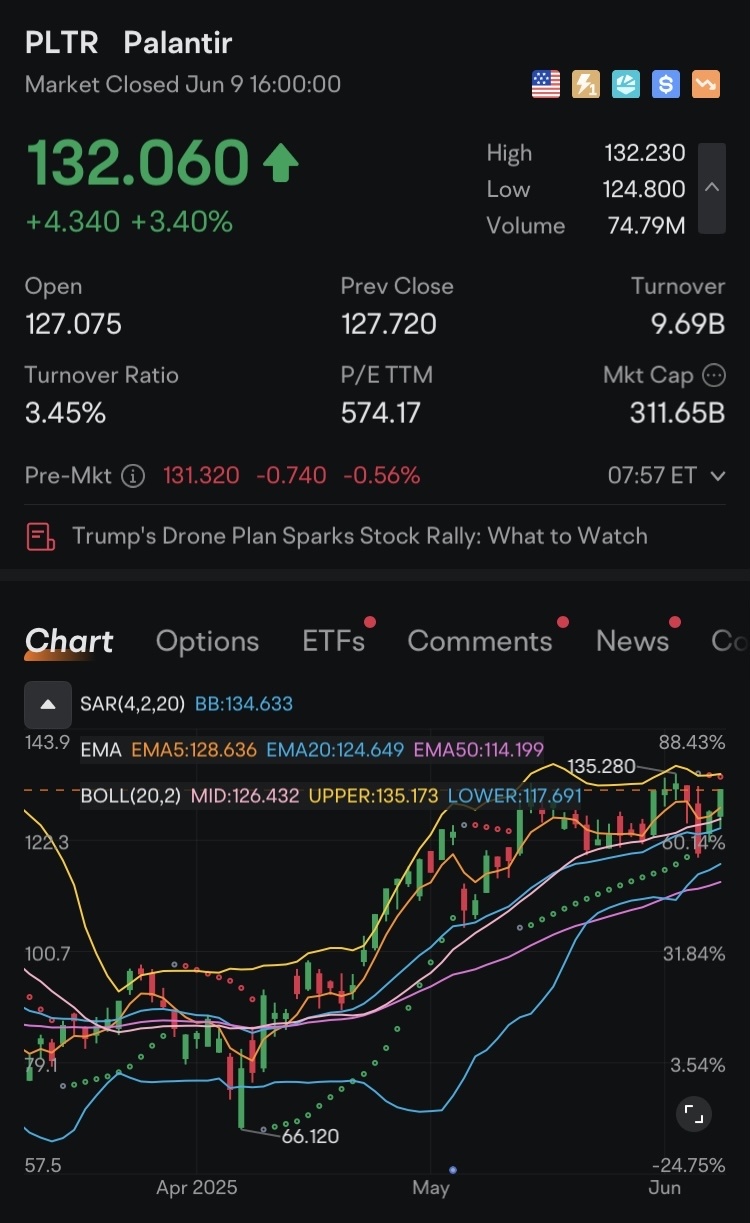Tap the LOWER:117.691 Bollinger value
Image resolution: width=750 pixels, height=1223 pixels.
514,796
